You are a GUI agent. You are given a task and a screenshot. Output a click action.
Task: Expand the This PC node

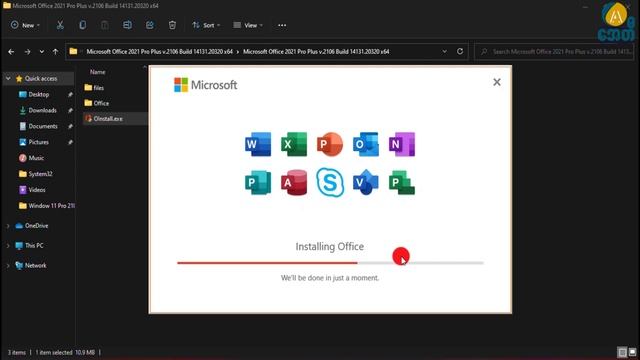coord(8,246)
